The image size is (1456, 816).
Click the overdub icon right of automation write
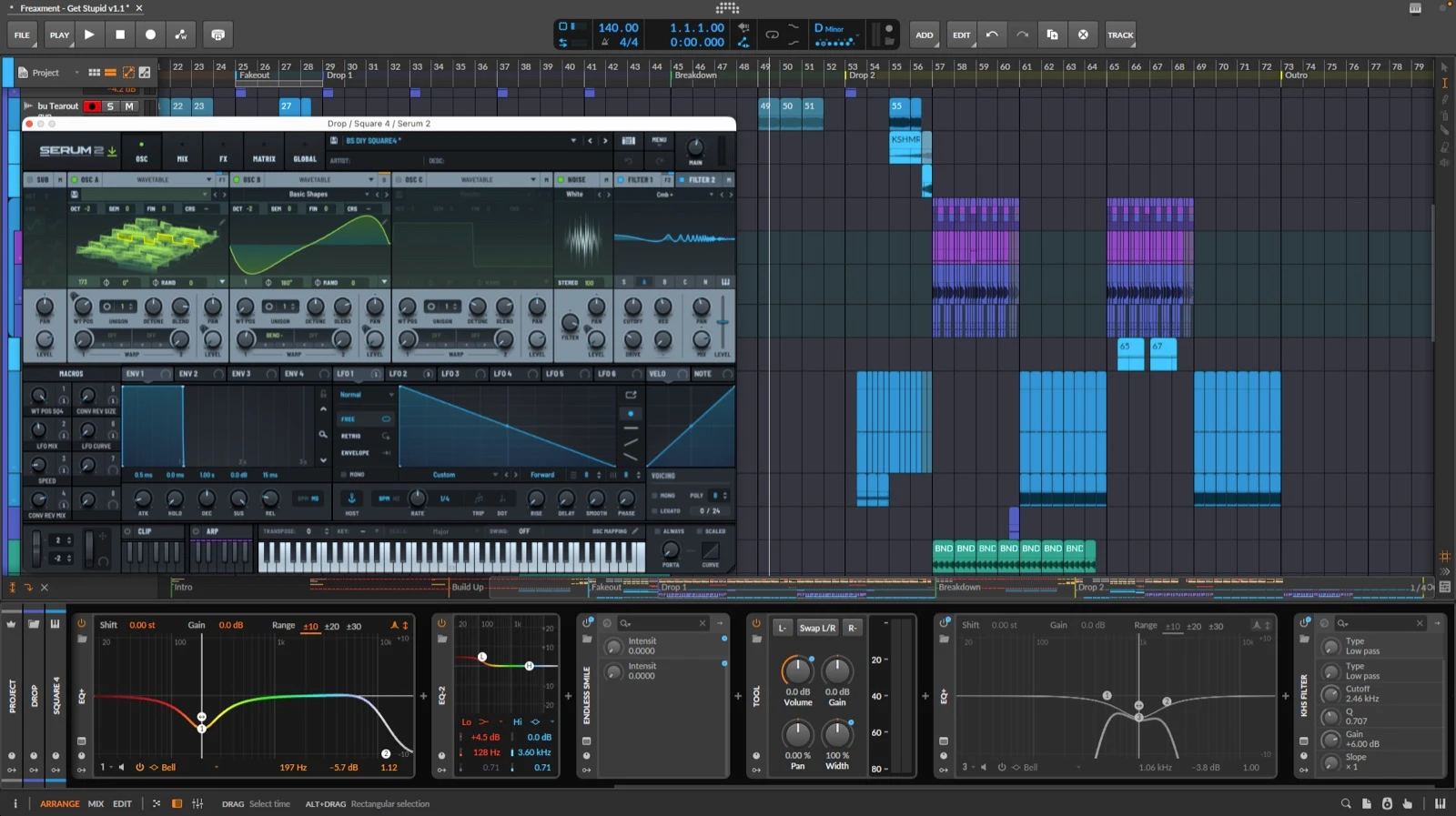(x=217, y=35)
